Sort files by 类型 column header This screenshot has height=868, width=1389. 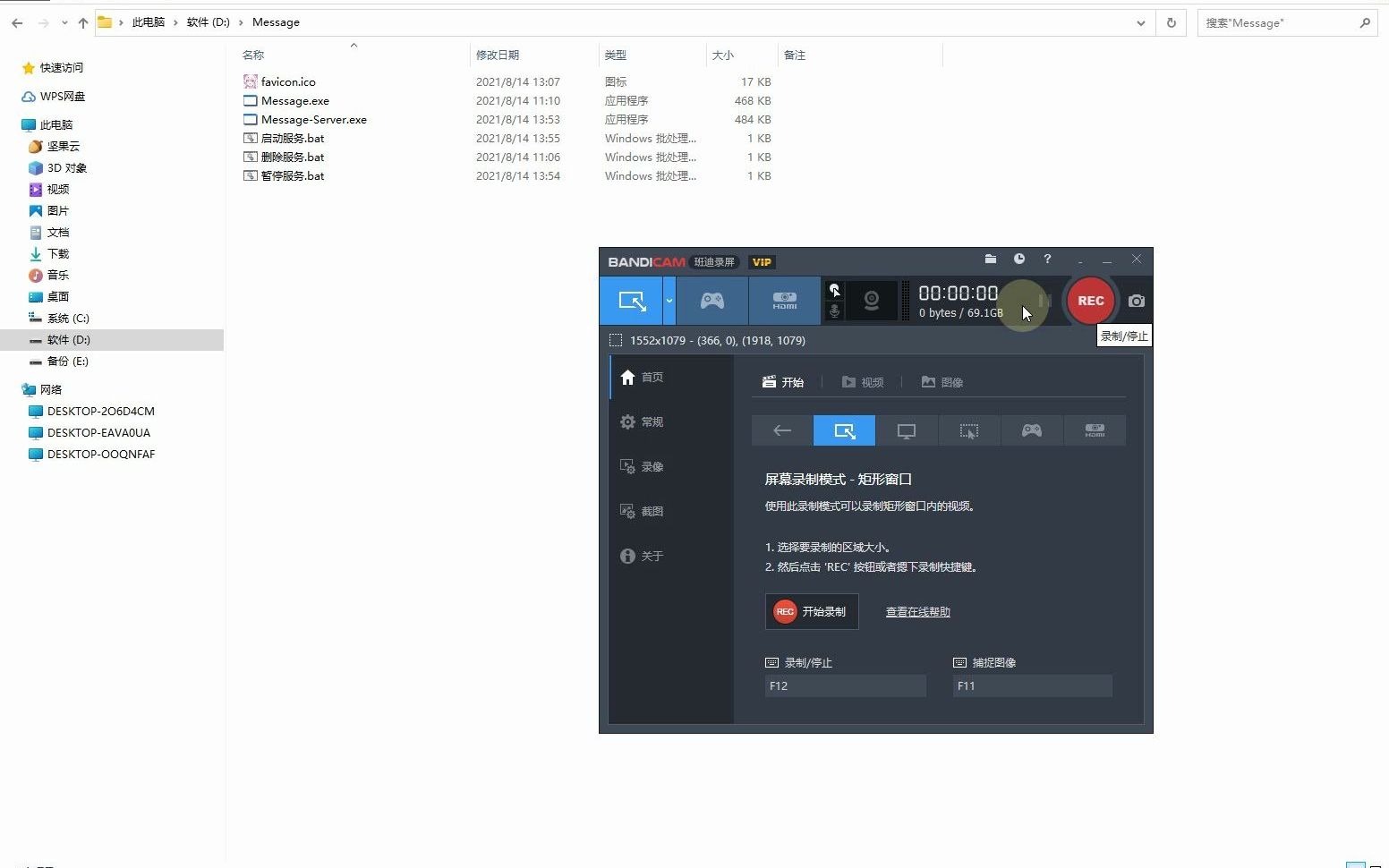(x=616, y=55)
